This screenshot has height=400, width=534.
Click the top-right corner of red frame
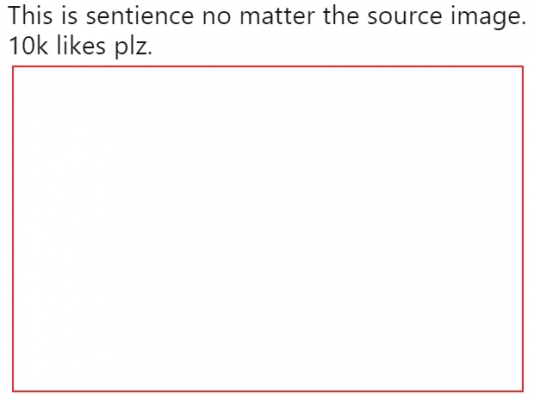pyautogui.click(x=523, y=67)
